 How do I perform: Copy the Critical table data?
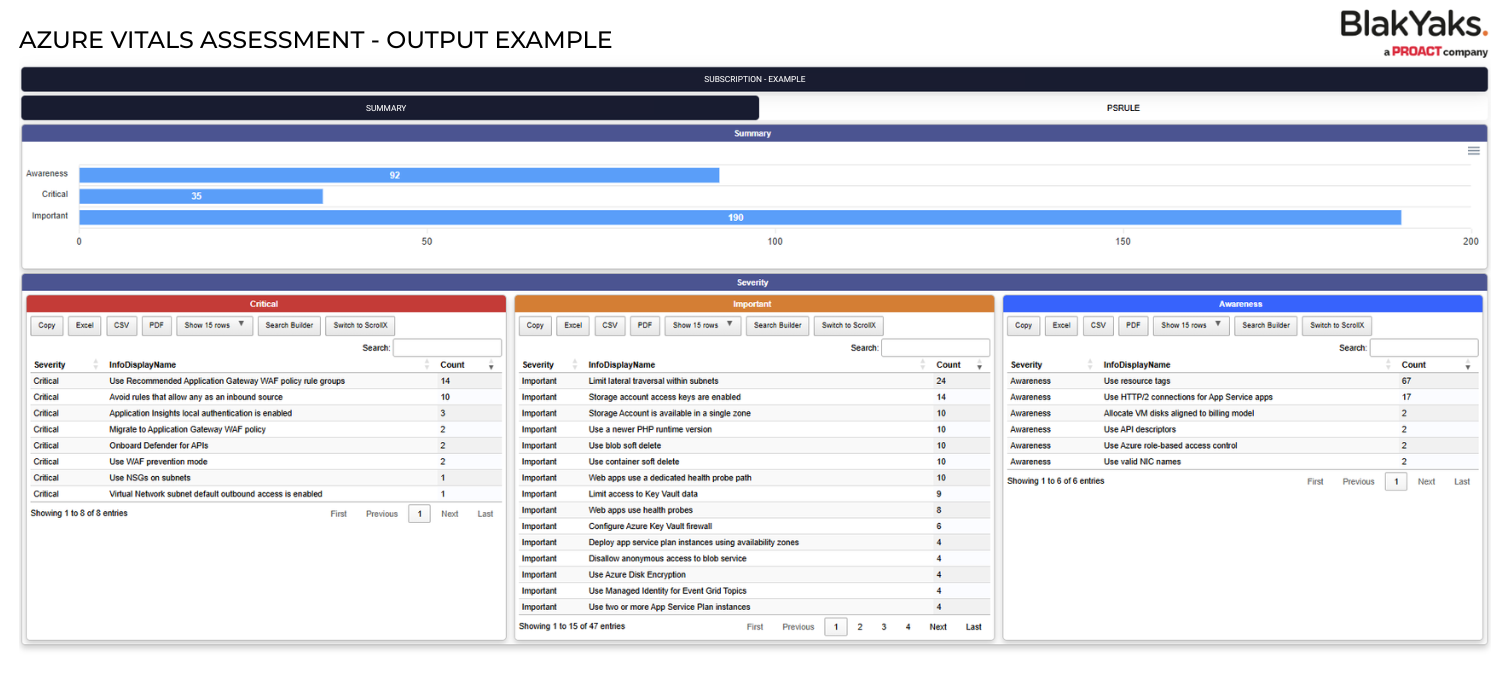(46, 325)
